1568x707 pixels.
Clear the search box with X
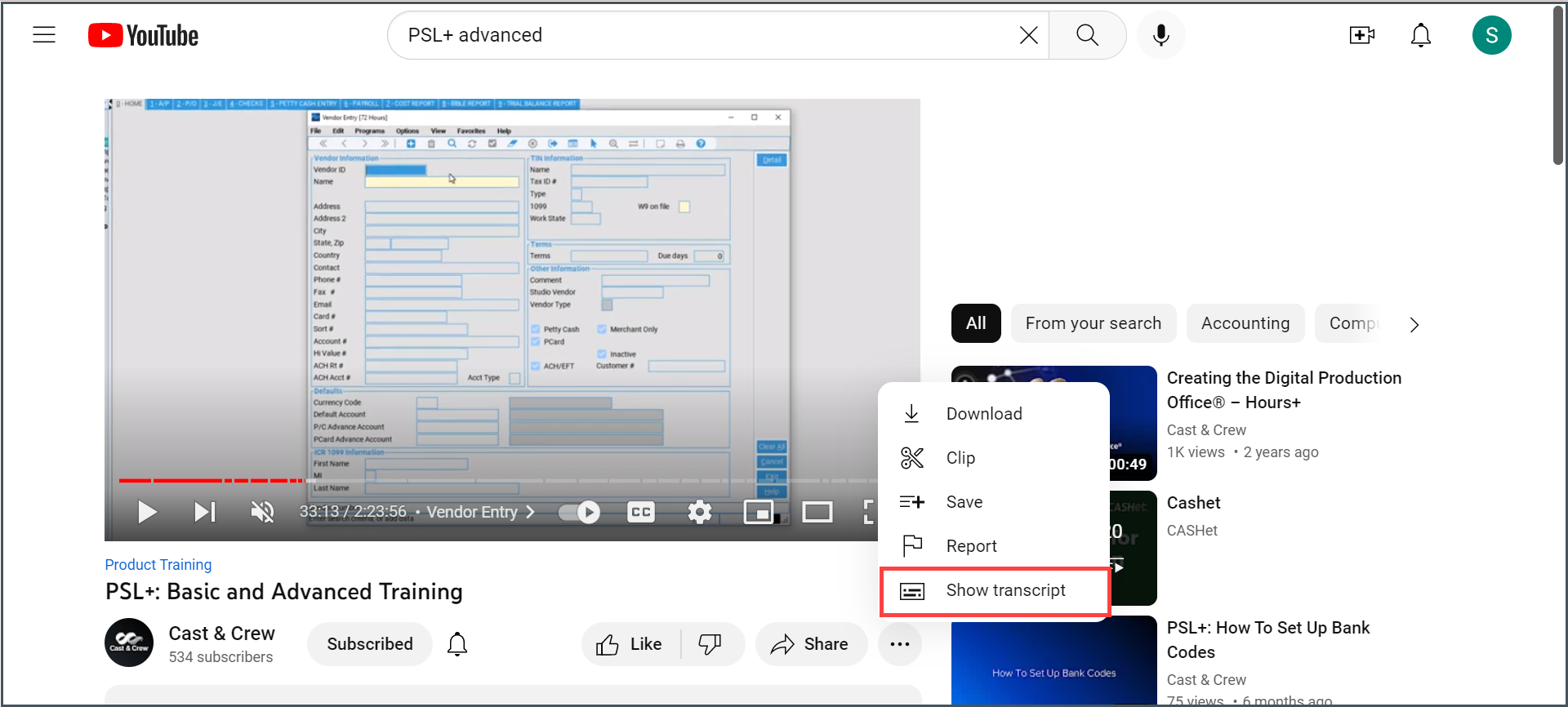pyautogui.click(x=1028, y=35)
